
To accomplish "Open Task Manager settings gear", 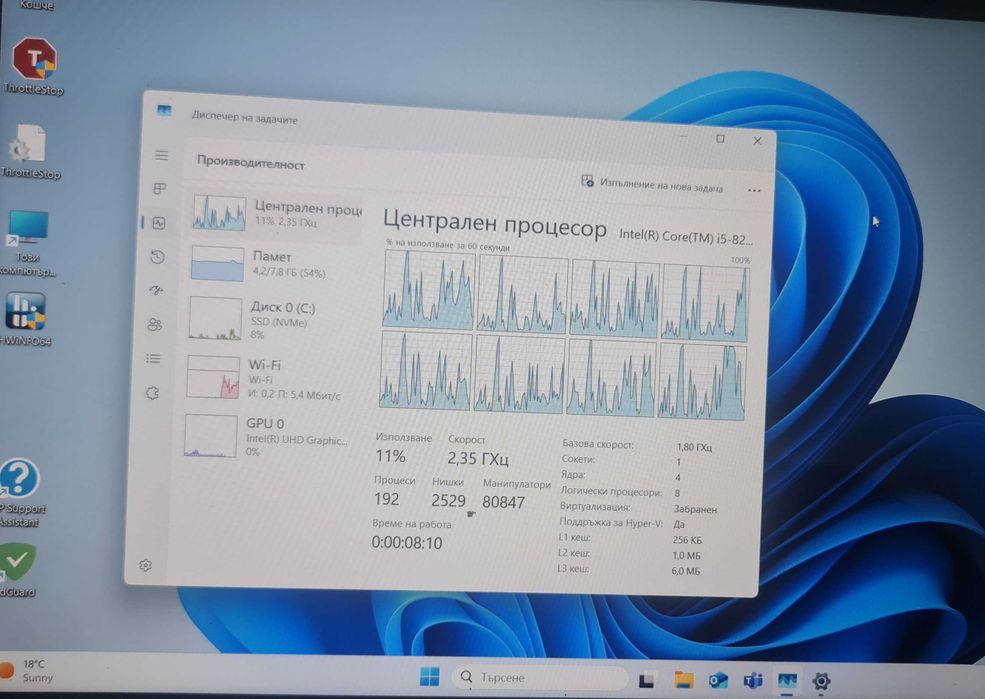I will [145, 565].
